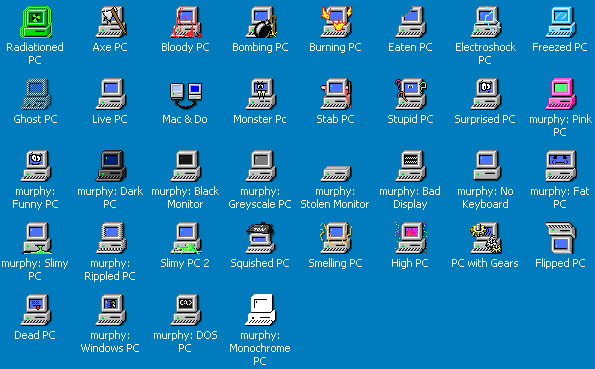Select the Monster Pc icon
The image size is (595, 369).
click(261, 94)
